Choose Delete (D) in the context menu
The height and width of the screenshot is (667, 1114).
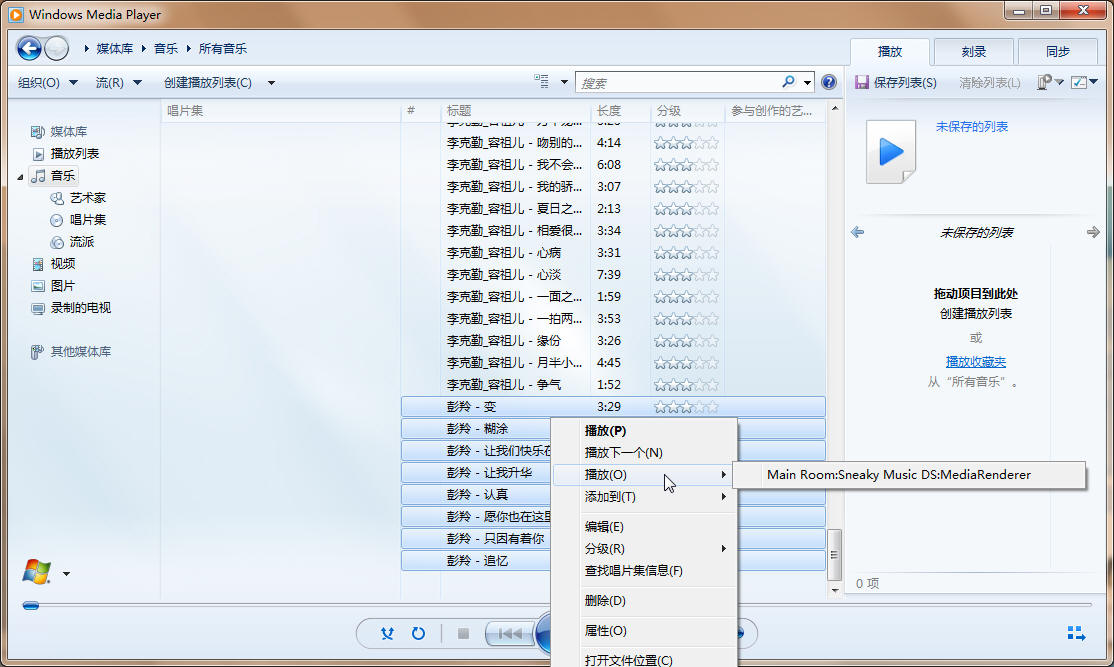[644, 600]
